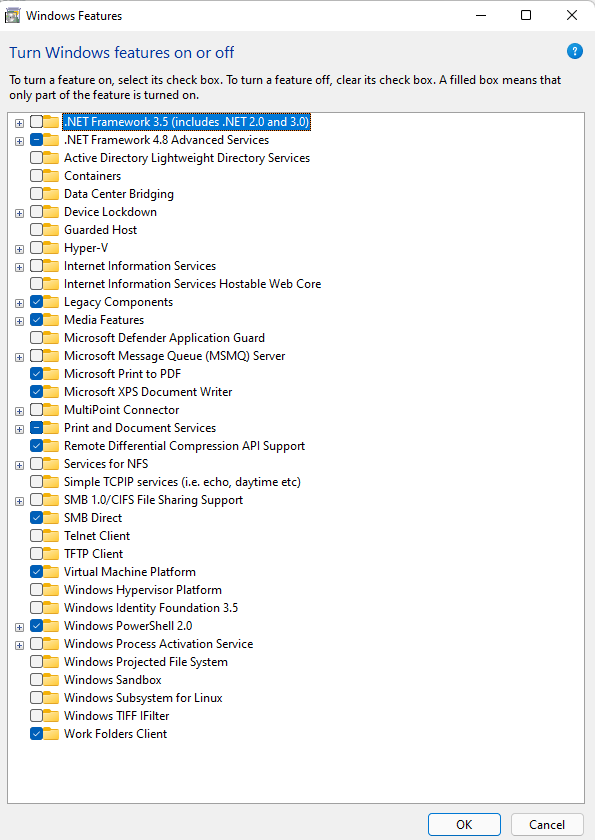
Task: Enable Windows Hypervisor Platform checkbox
Action: coord(36,590)
